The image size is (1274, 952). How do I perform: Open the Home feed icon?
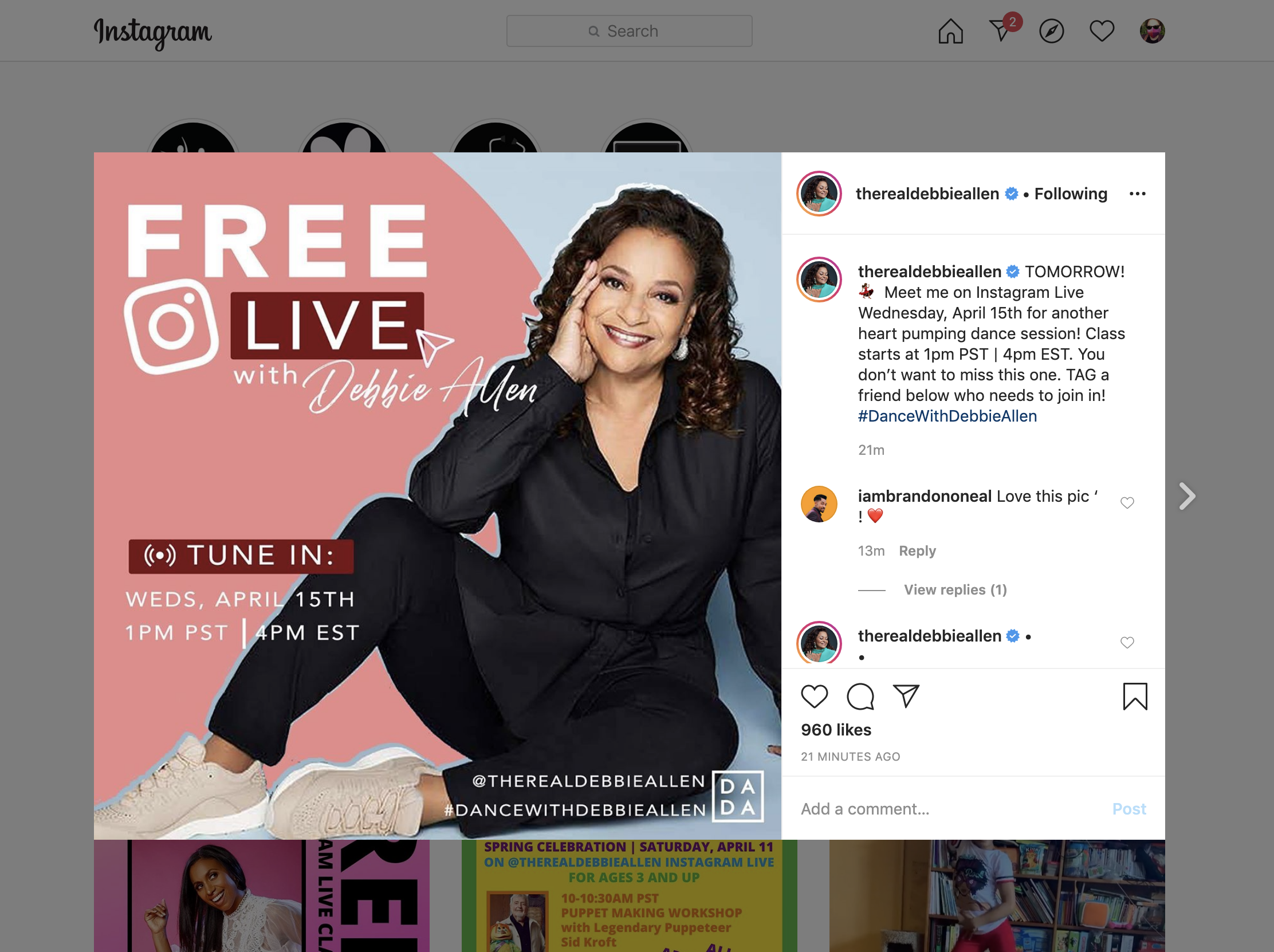(950, 31)
